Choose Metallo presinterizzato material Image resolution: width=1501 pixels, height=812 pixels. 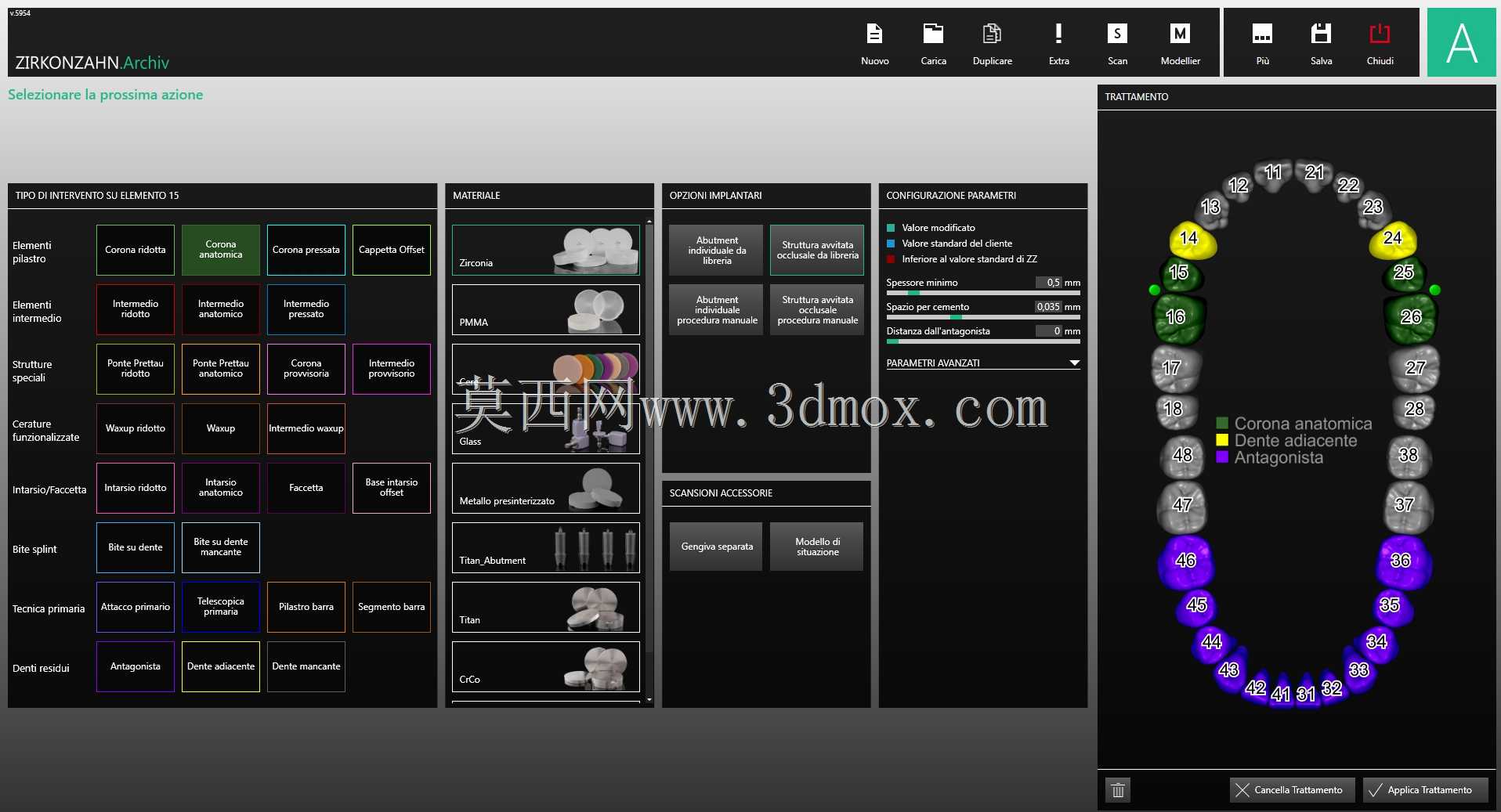(x=545, y=488)
